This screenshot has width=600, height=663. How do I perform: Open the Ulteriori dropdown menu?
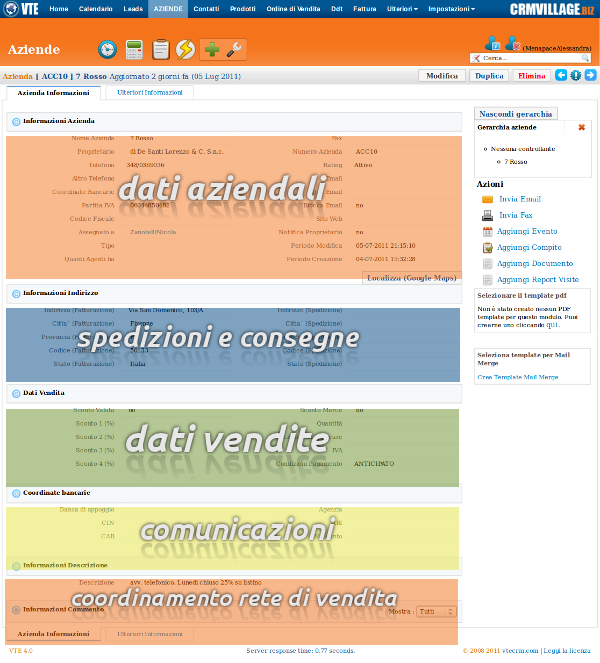[402, 8]
